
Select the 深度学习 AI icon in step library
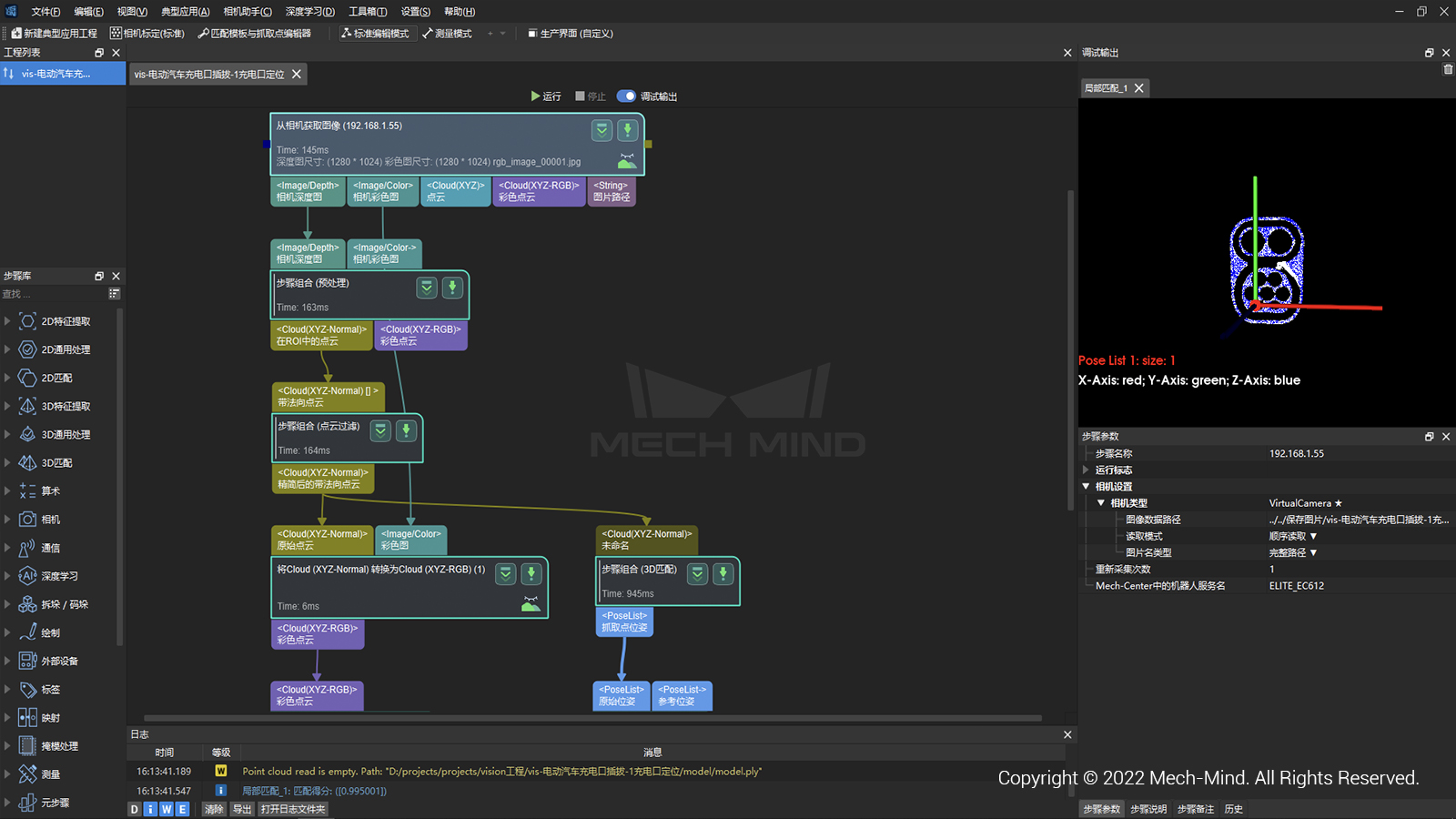(28, 576)
